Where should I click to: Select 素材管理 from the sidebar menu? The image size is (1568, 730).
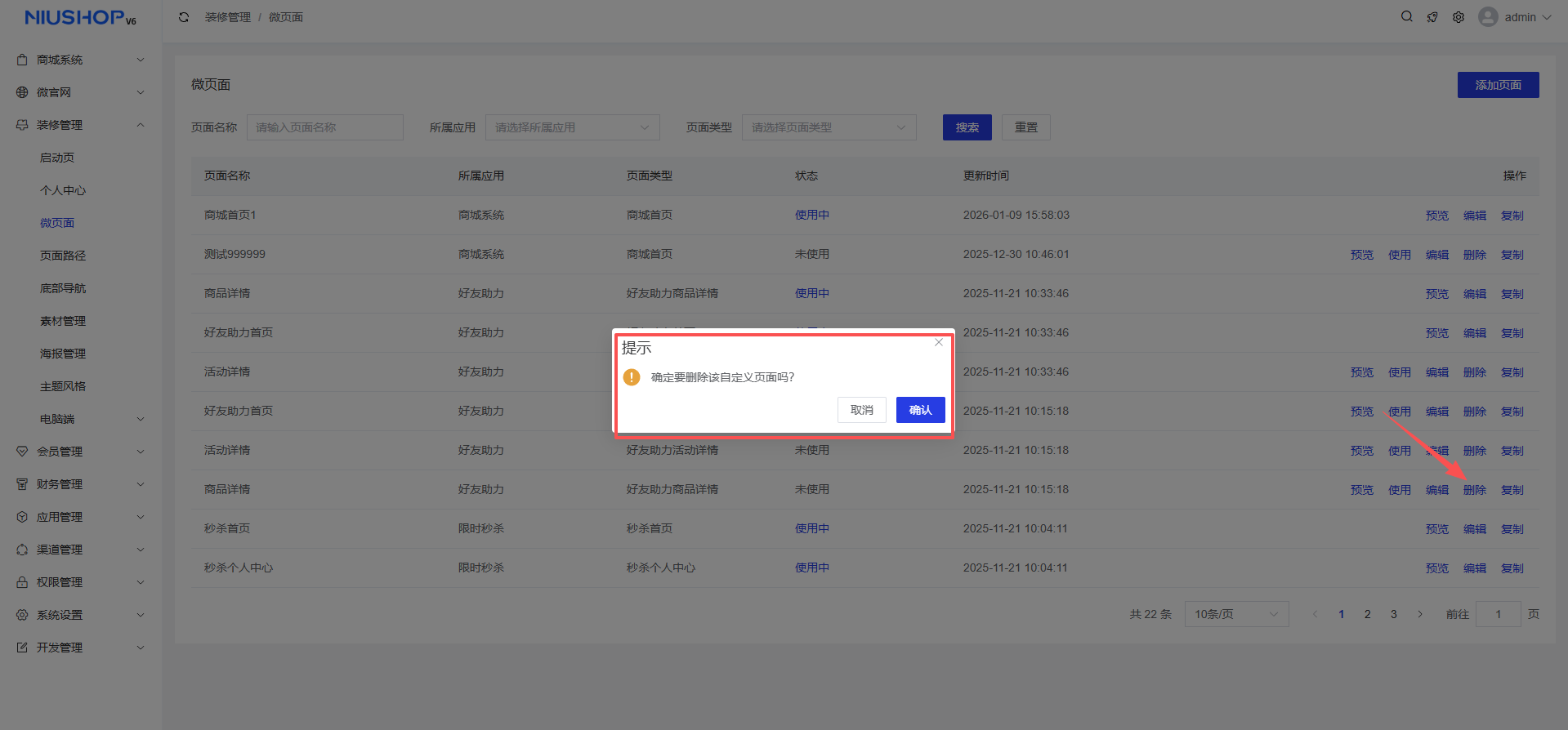(63, 321)
